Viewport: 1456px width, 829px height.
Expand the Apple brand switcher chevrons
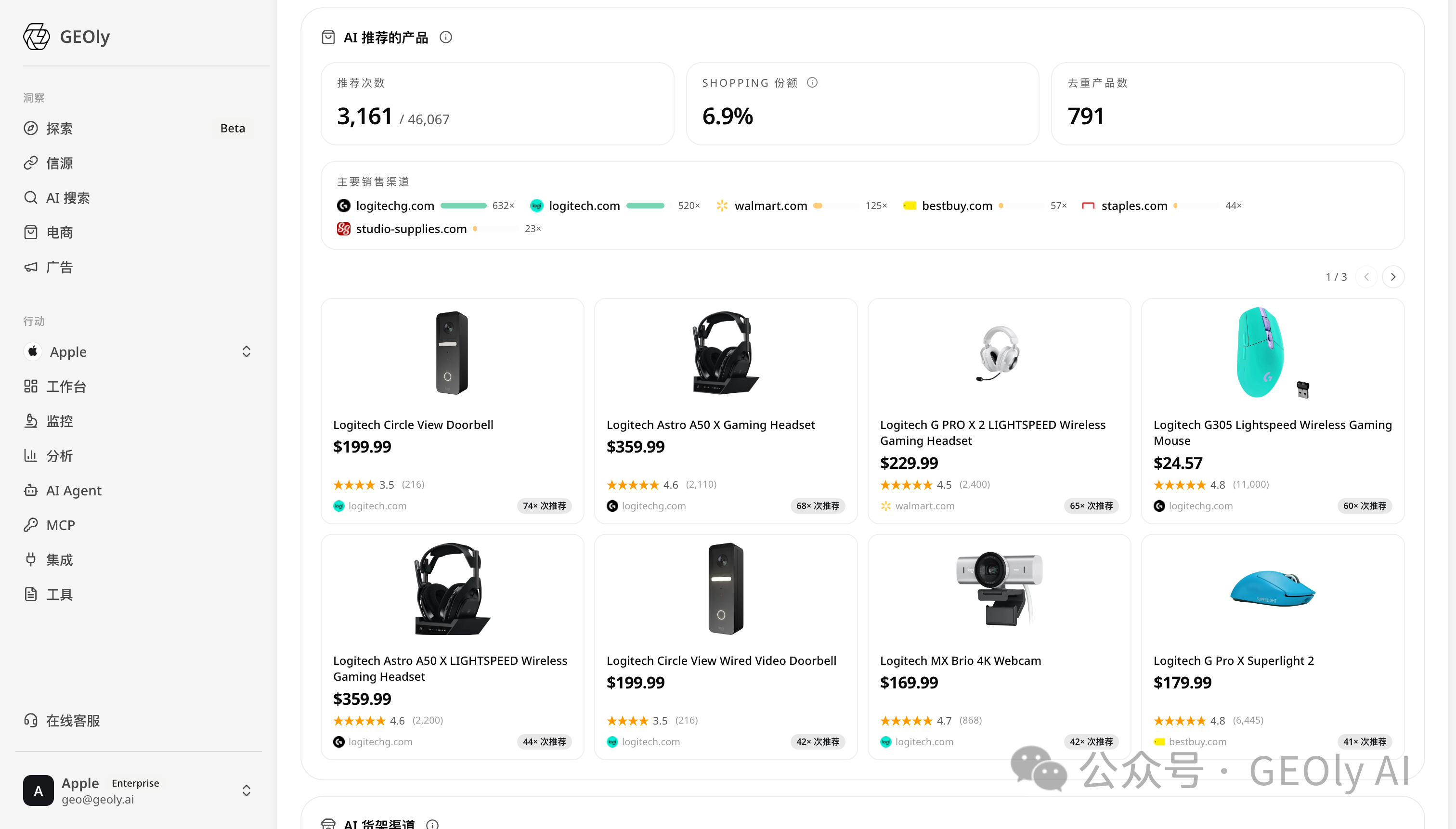tap(246, 351)
